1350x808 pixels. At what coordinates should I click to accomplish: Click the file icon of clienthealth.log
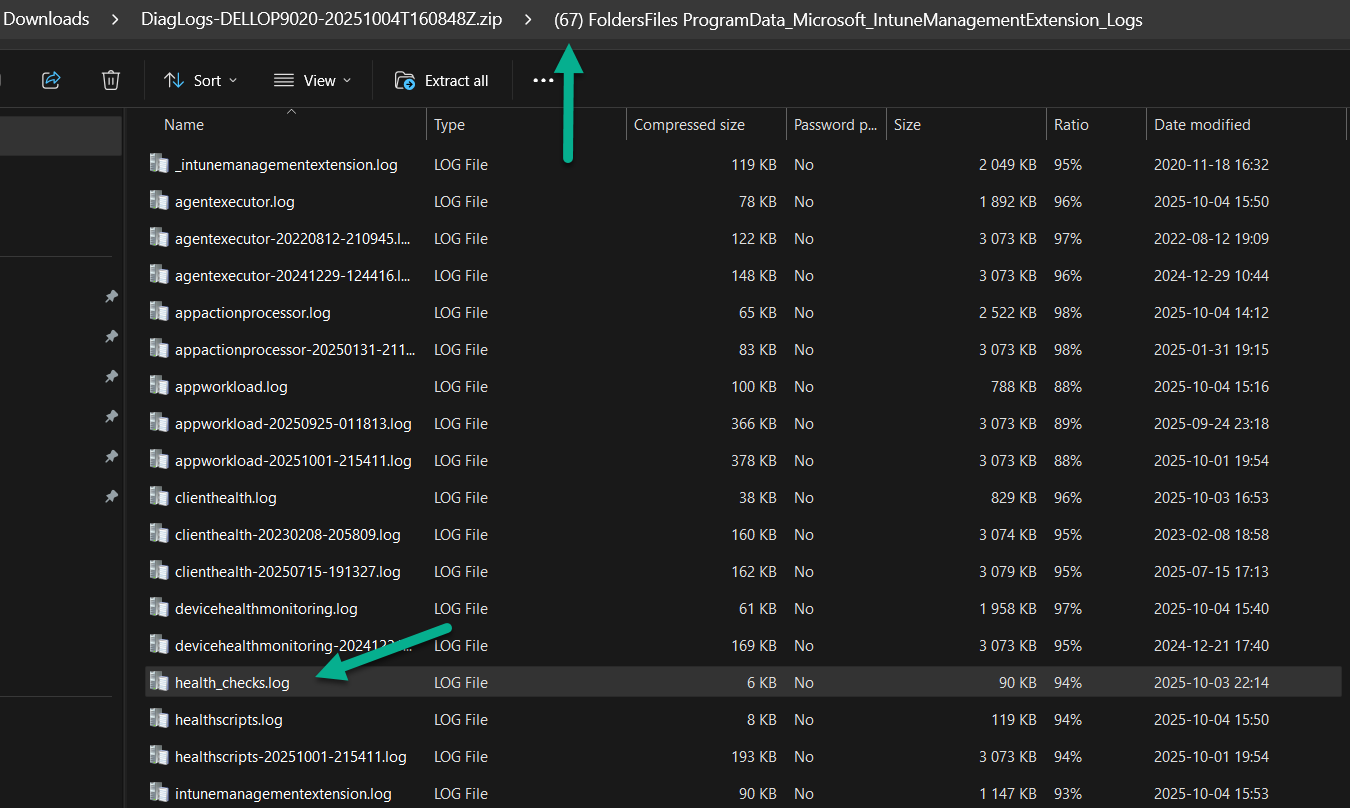point(158,497)
